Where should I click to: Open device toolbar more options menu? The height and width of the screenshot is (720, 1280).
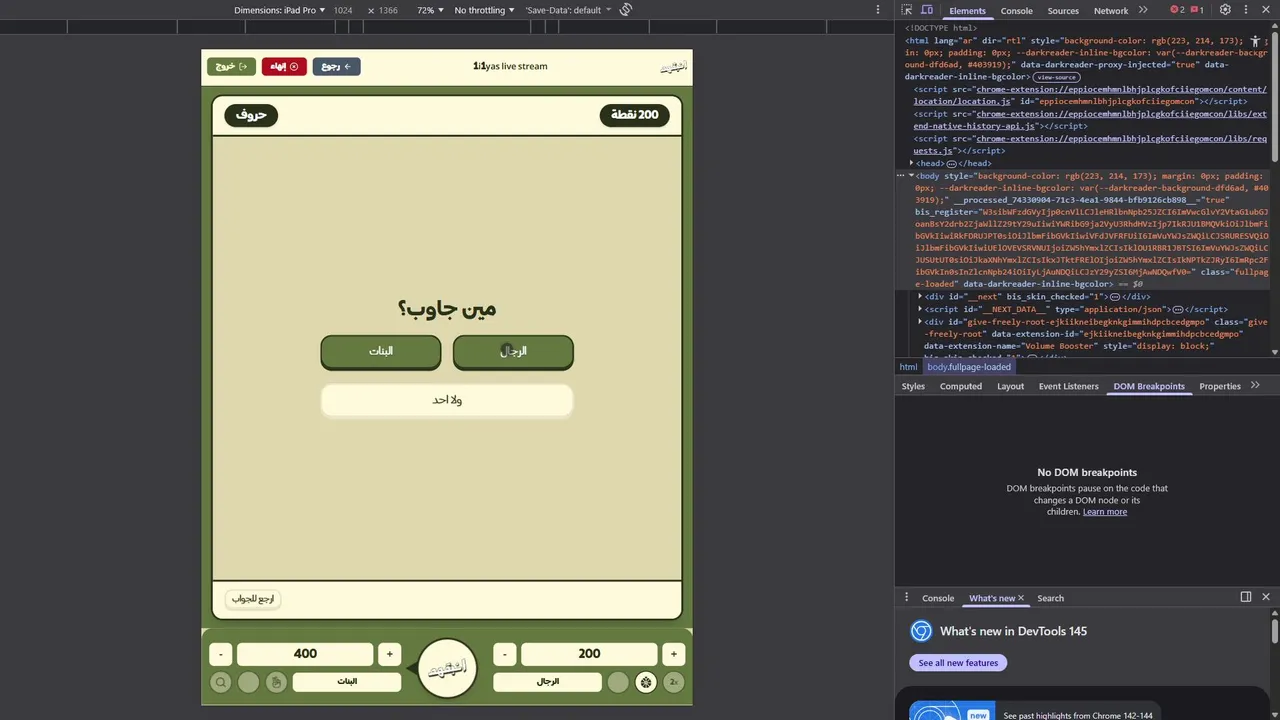click(x=878, y=10)
